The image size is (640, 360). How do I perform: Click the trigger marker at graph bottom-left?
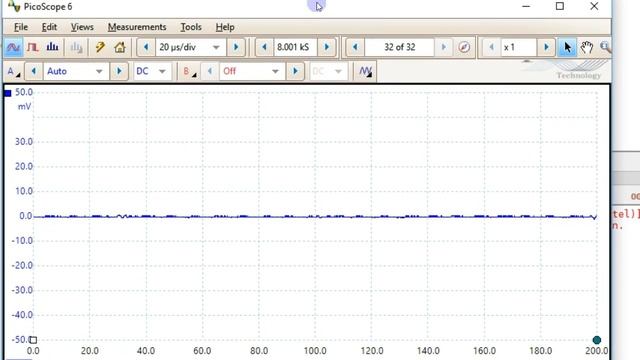[x=33, y=340]
